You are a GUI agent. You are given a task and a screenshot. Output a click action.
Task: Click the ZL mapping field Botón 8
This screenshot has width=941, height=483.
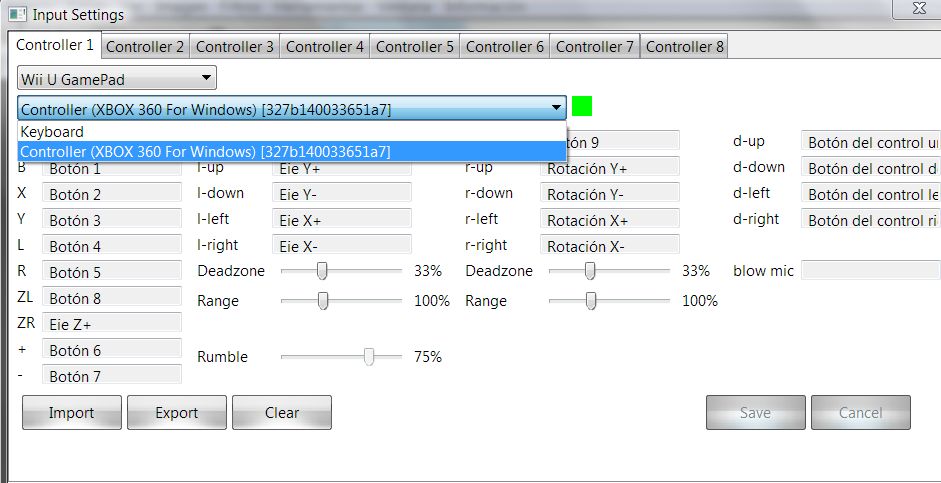[112, 298]
